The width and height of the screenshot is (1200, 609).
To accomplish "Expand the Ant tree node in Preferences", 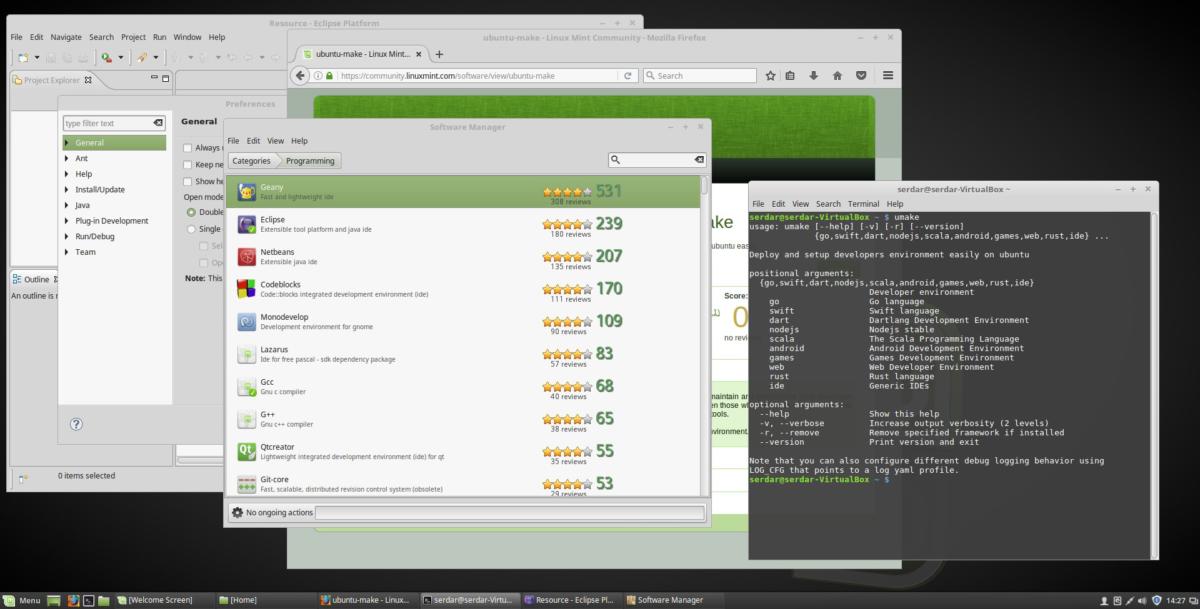I will pyautogui.click(x=68, y=158).
